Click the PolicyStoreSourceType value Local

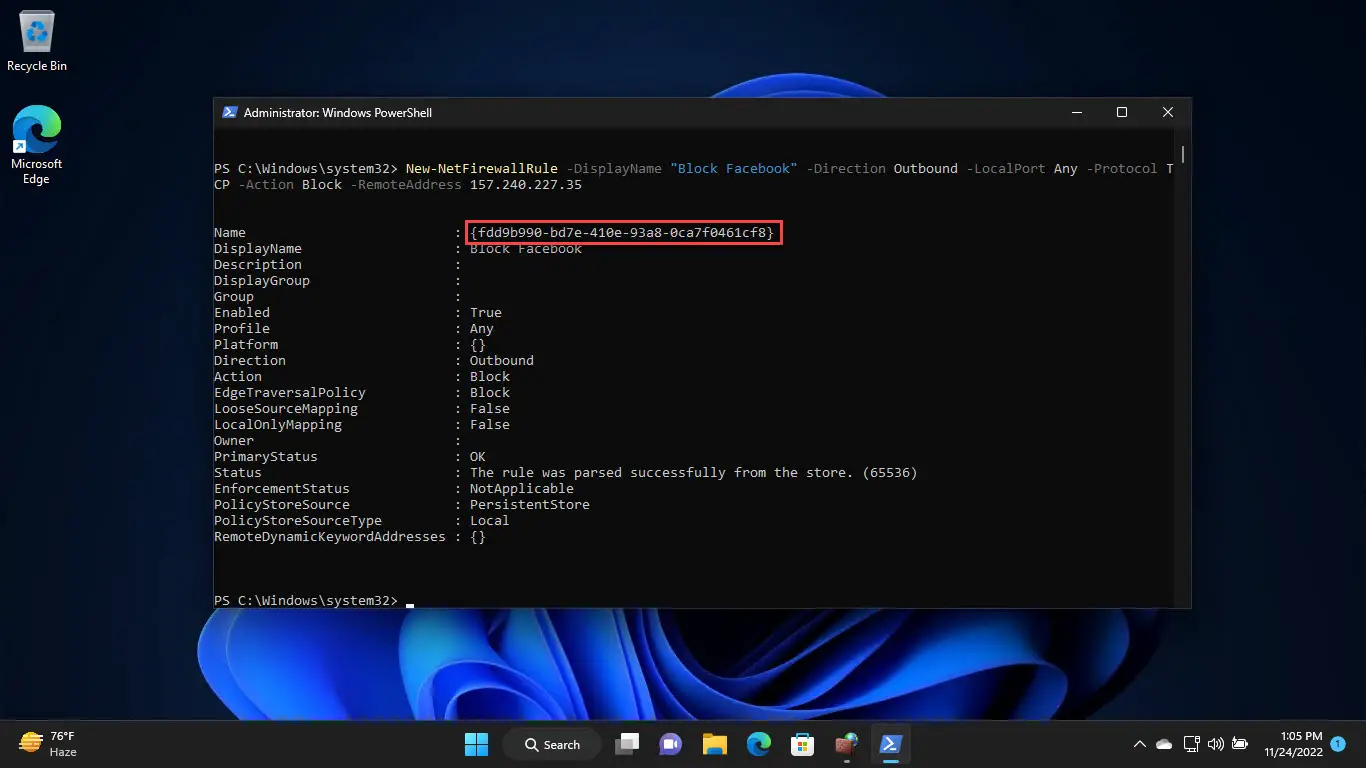click(x=490, y=521)
